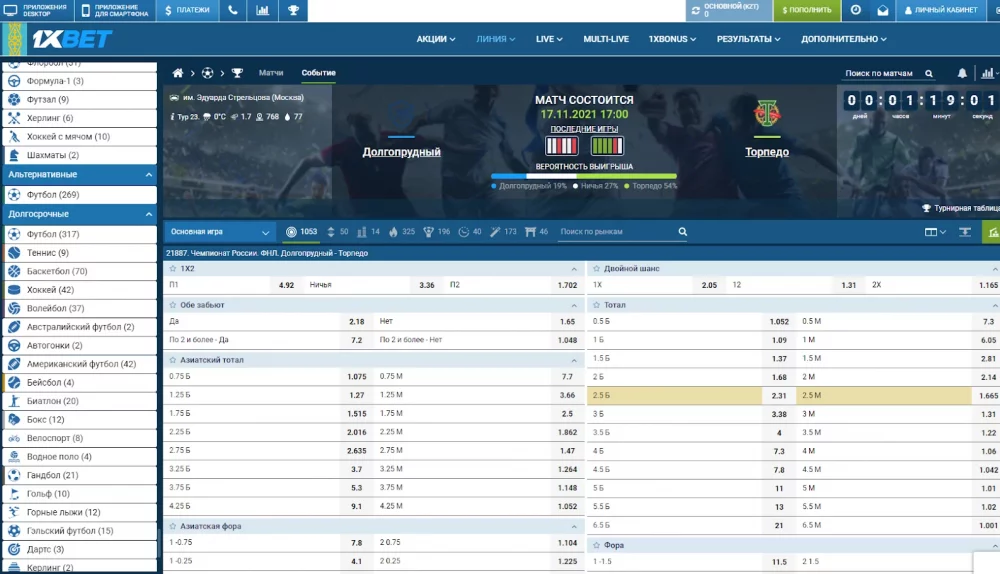
Task: Open Формула-1 (3) in sidebar
Action: pyautogui.click(x=80, y=81)
